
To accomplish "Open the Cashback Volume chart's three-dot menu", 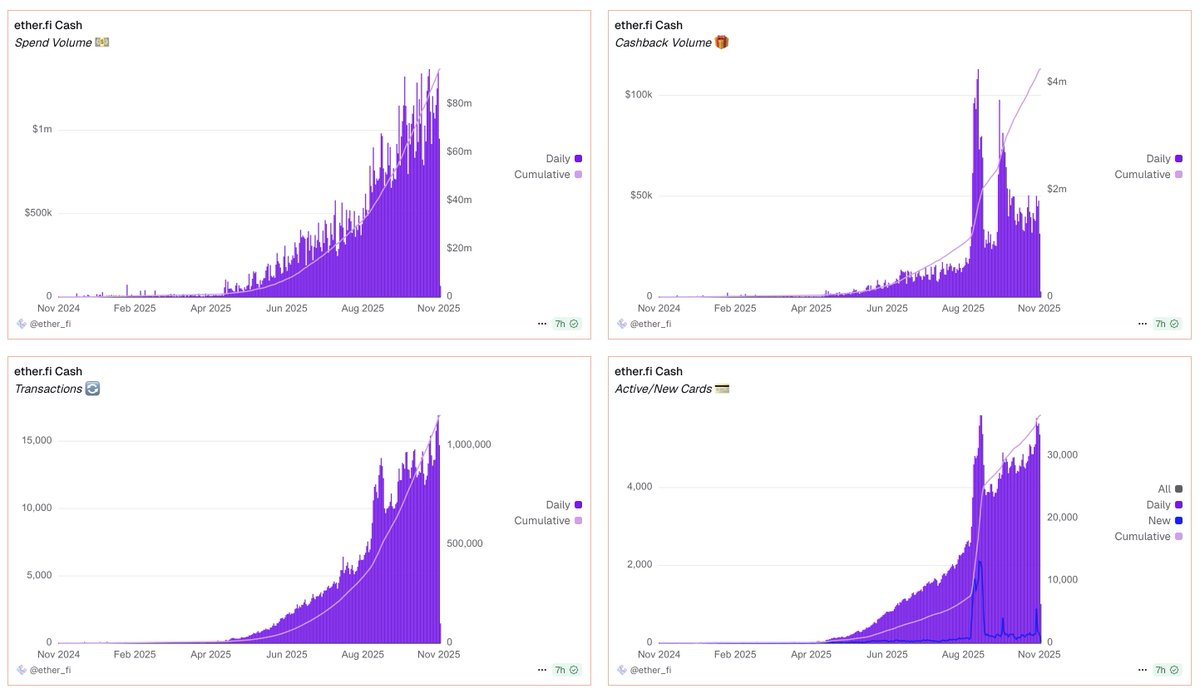I will [1143, 324].
